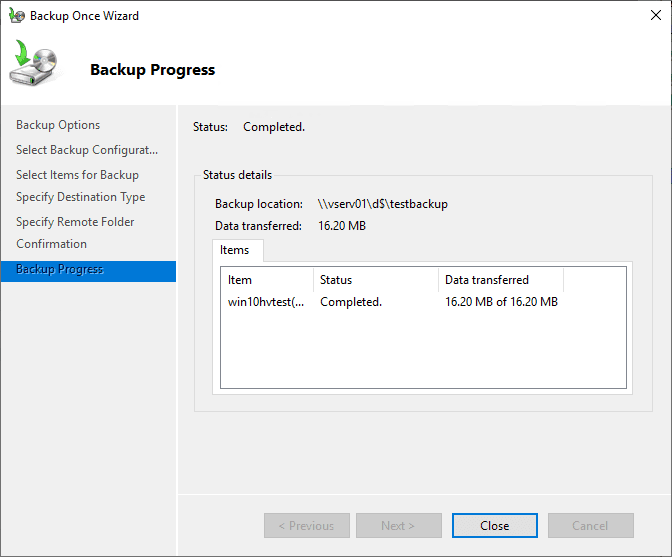
Task: Open Specify Destination Type step
Action: (x=80, y=197)
